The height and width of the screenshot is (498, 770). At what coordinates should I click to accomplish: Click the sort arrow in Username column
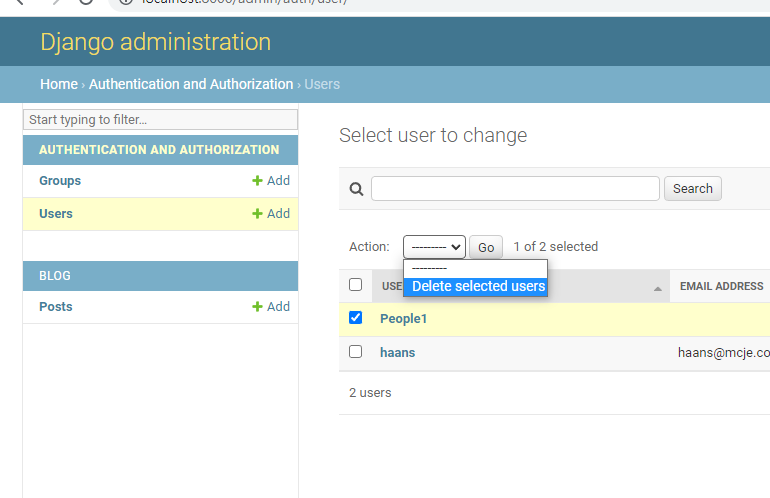[x=658, y=289]
